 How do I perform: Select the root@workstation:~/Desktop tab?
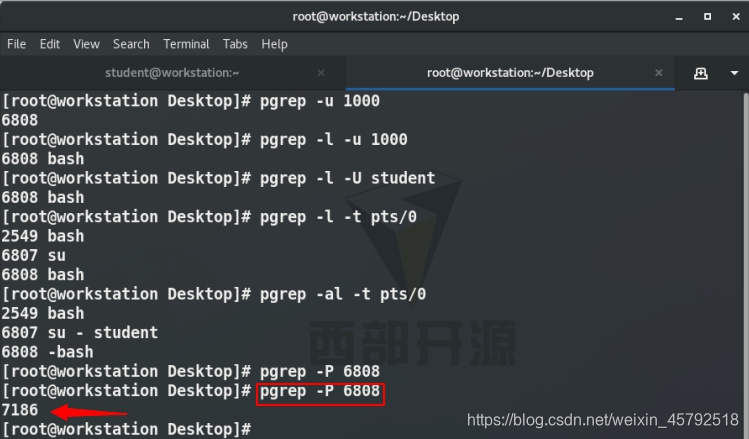click(x=510, y=73)
